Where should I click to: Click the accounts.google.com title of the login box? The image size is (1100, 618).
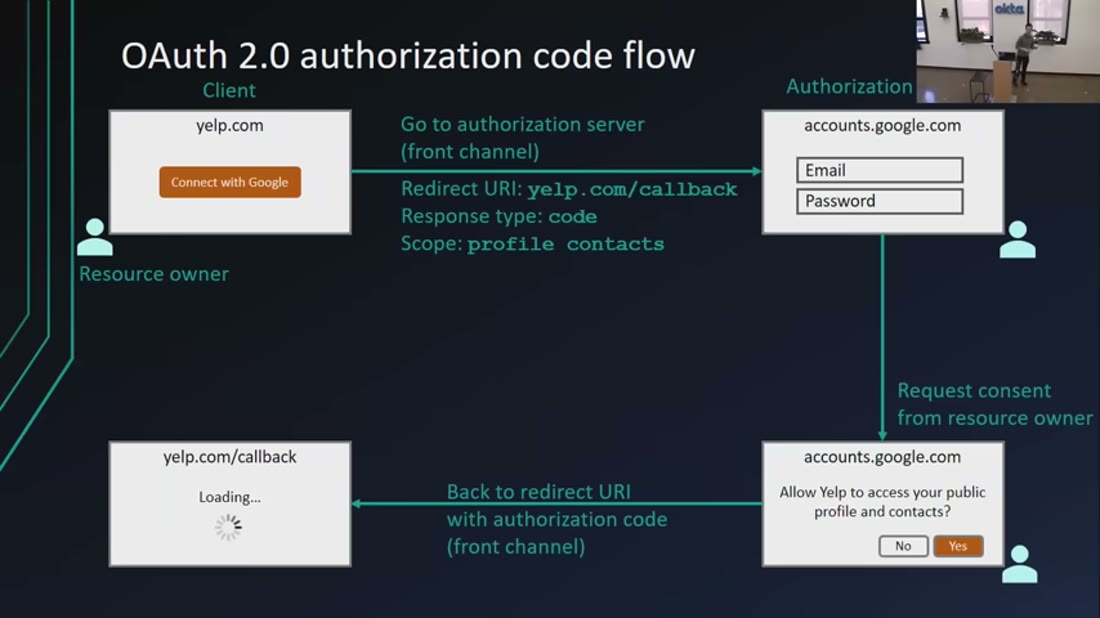click(x=883, y=126)
